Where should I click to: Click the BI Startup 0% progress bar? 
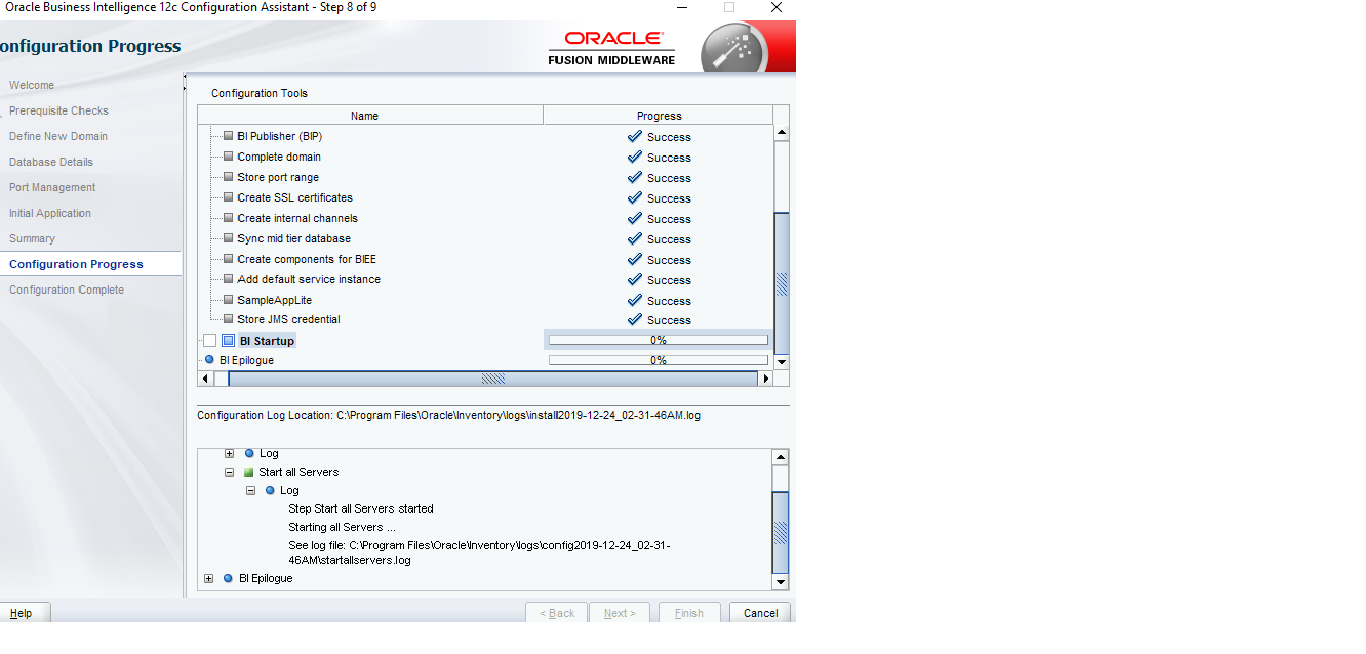[658, 341]
